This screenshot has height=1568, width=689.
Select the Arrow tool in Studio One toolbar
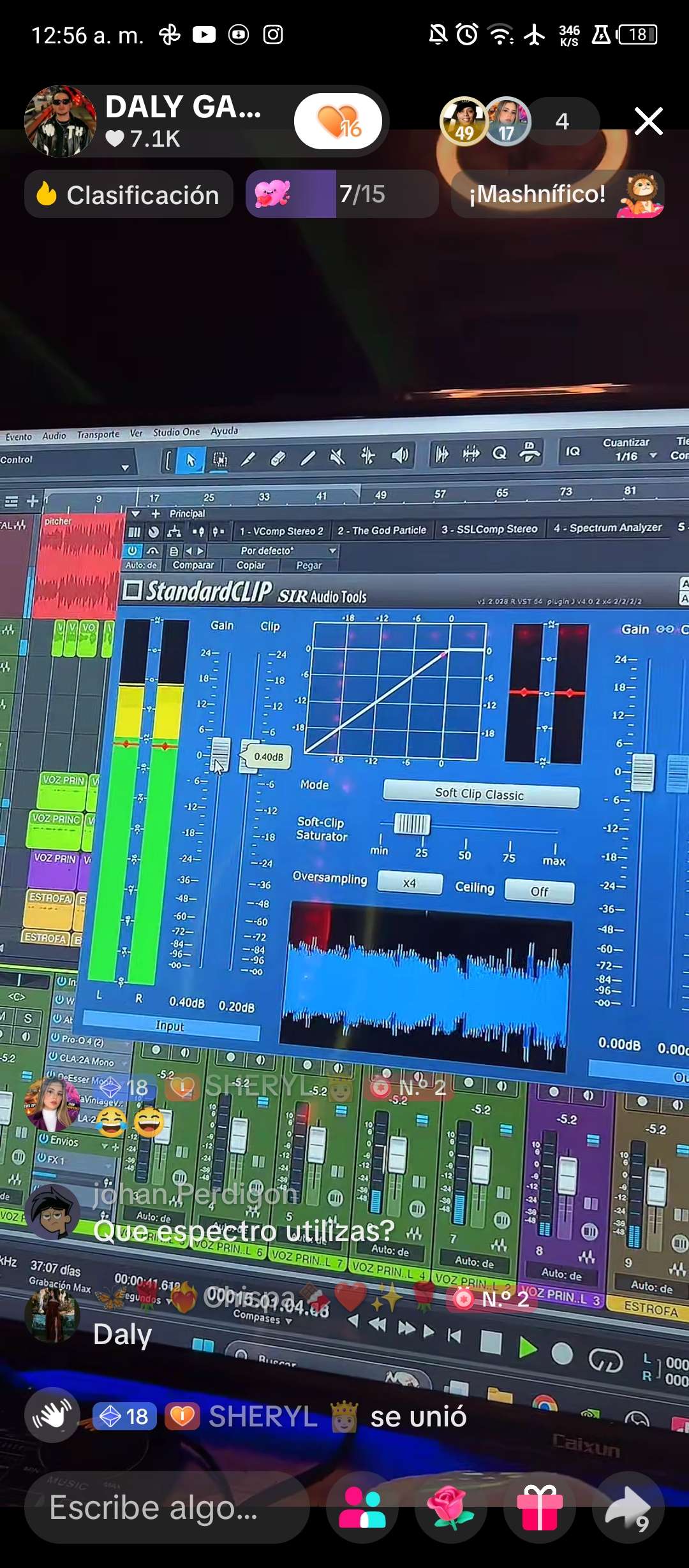(x=190, y=460)
